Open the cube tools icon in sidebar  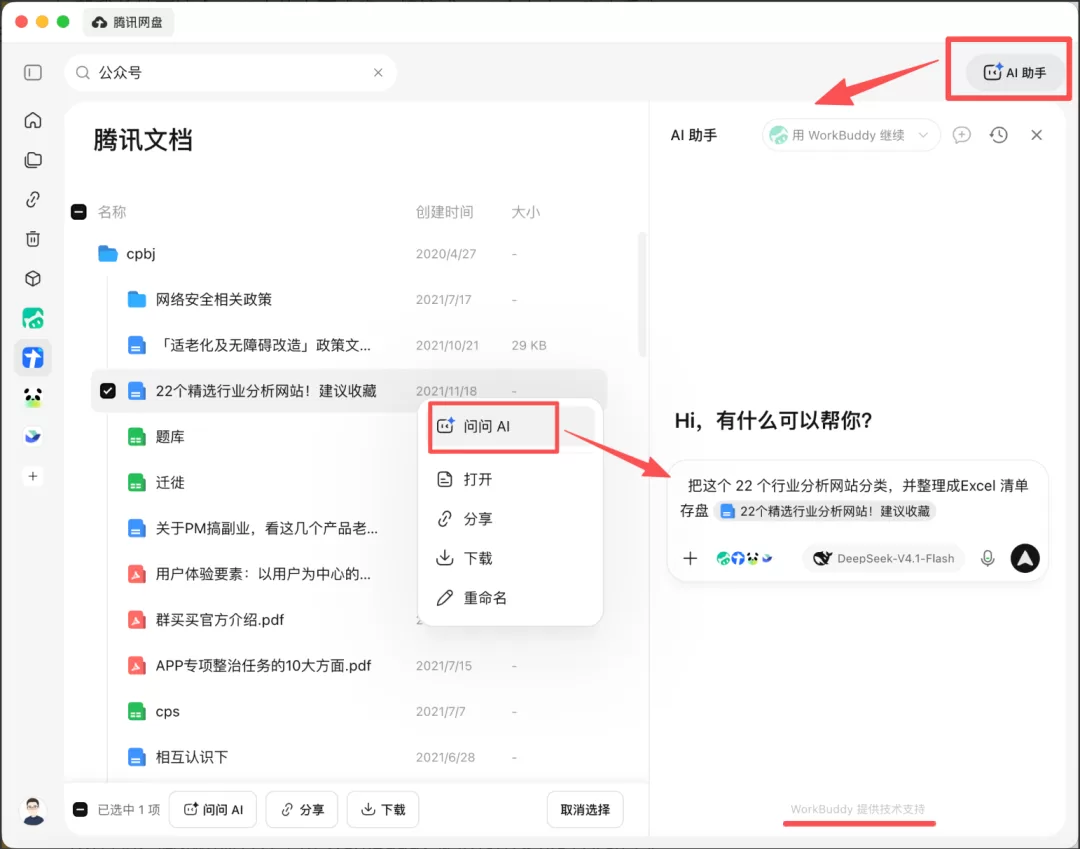[x=32, y=279]
